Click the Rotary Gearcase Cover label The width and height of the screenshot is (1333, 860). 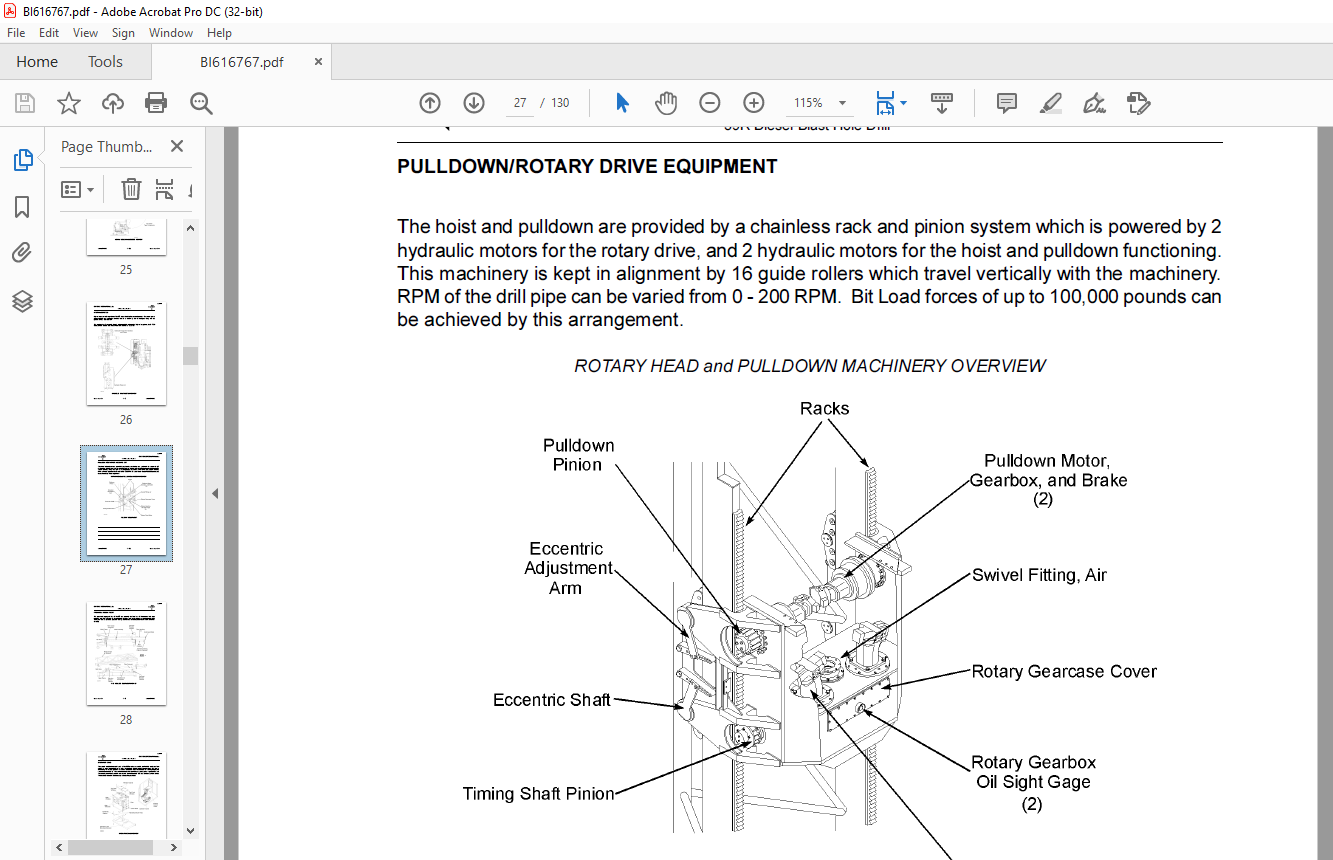tap(1064, 672)
